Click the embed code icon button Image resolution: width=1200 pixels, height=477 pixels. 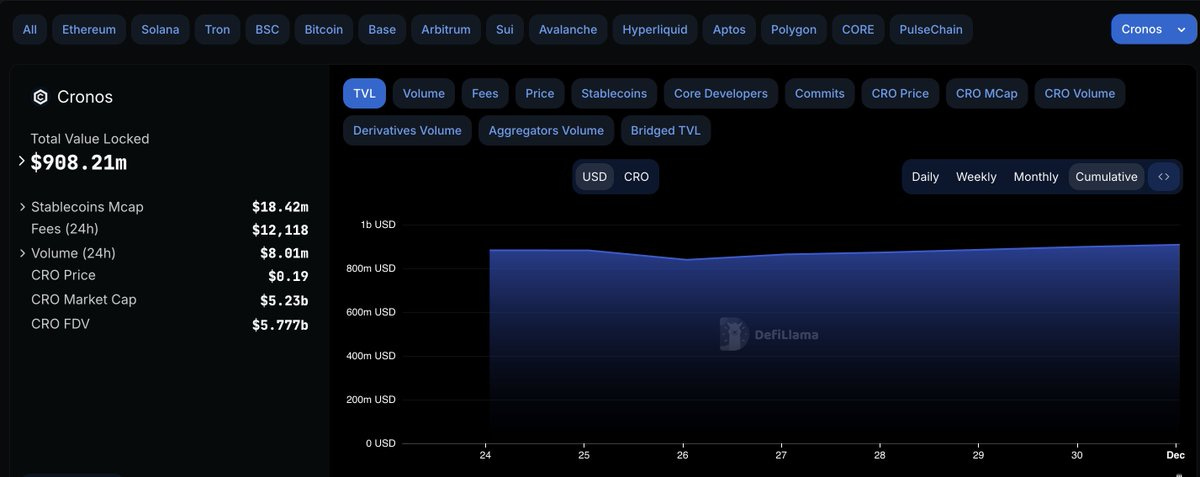1163,177
